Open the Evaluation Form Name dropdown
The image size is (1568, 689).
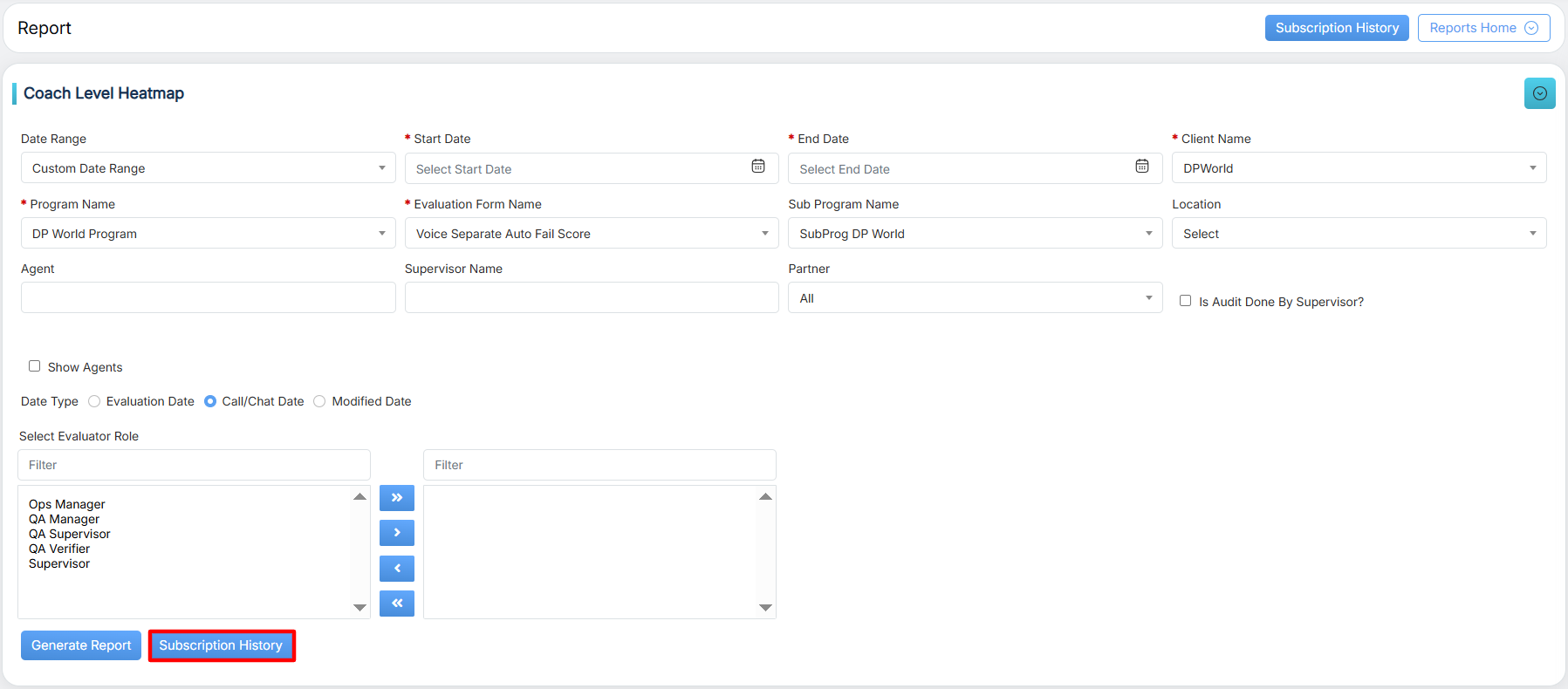coord(591,234)
